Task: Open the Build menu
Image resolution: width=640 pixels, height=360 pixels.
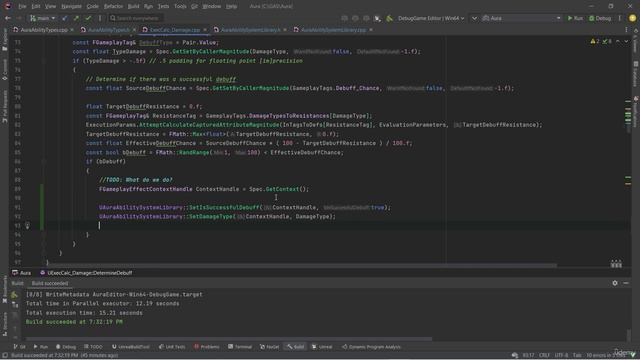Action: 133,6
